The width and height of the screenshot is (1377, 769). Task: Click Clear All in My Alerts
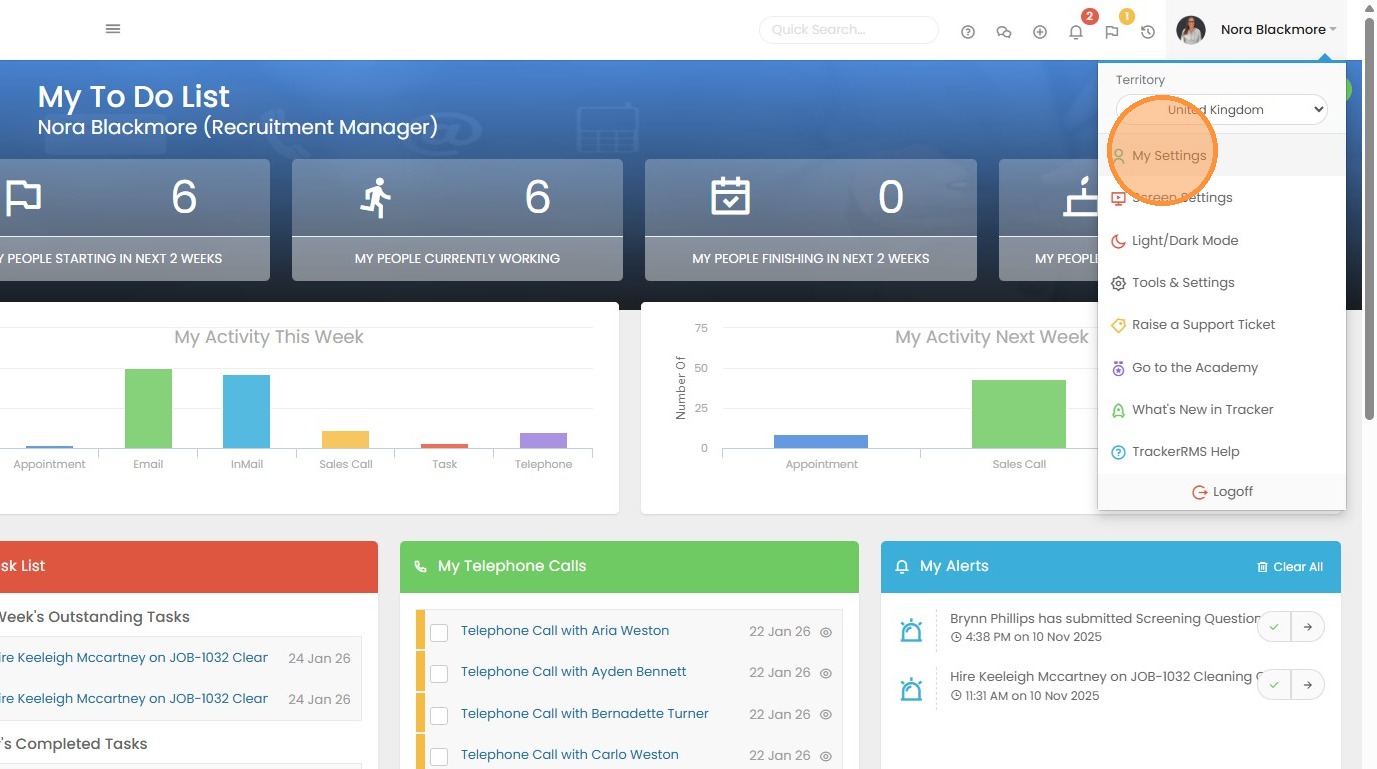click(1290, 567)
